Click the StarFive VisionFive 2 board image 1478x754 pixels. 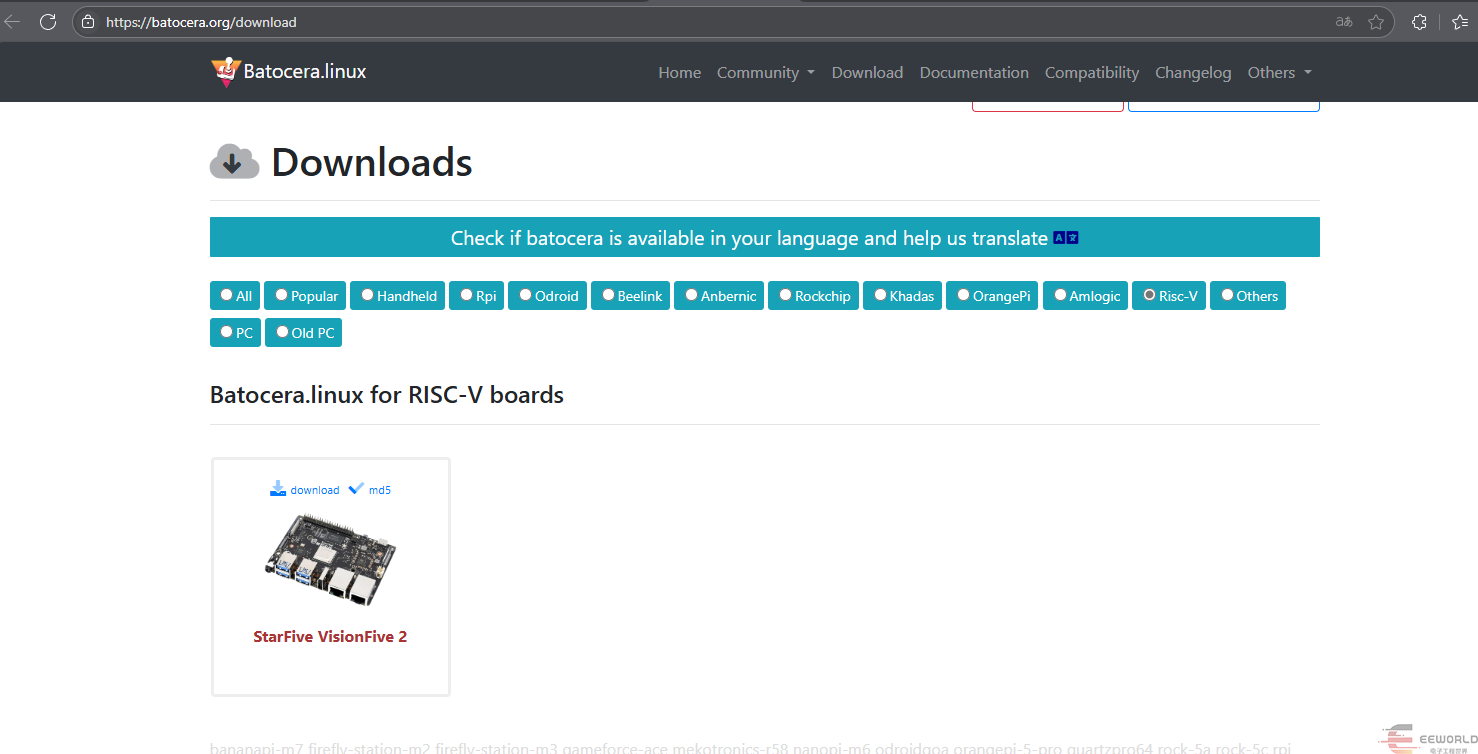(x=331, y=560)
